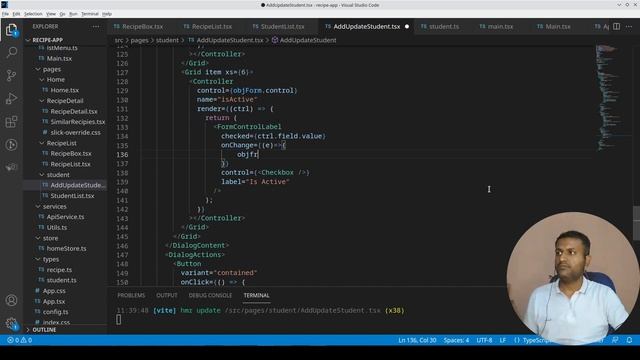
Task: Open homeStore.ts file
Action: coord(66,249)
